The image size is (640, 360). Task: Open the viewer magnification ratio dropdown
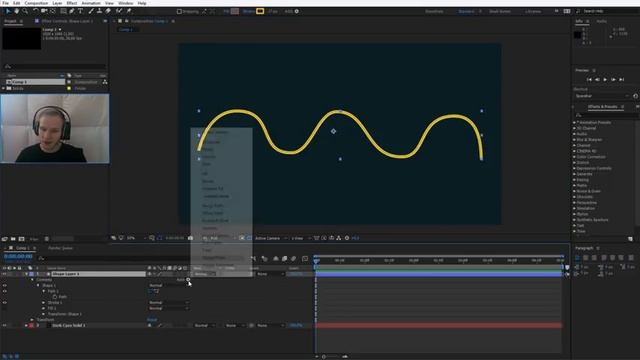click(136, 238)
